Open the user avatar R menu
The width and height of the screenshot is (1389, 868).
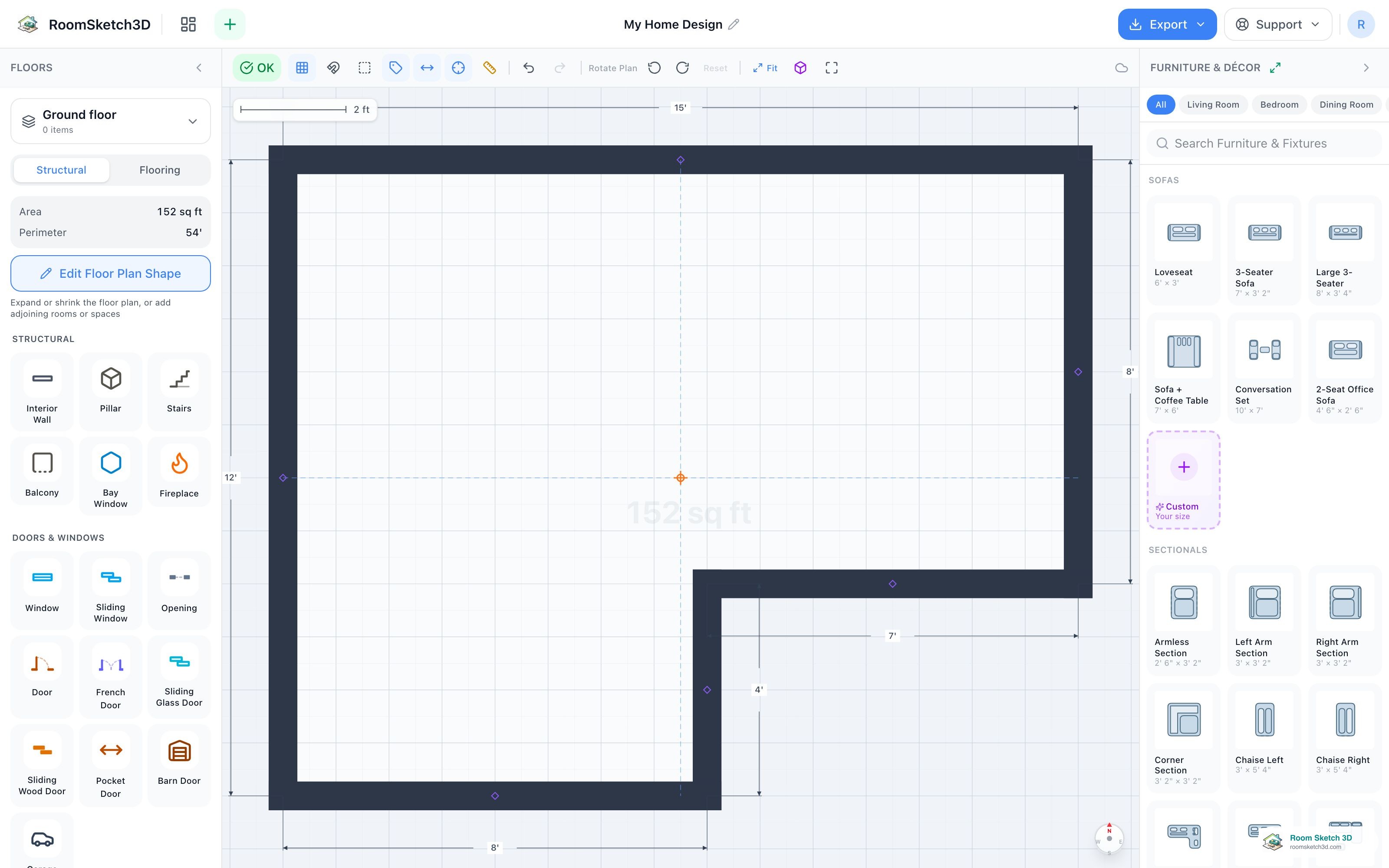pos(1361,24)
